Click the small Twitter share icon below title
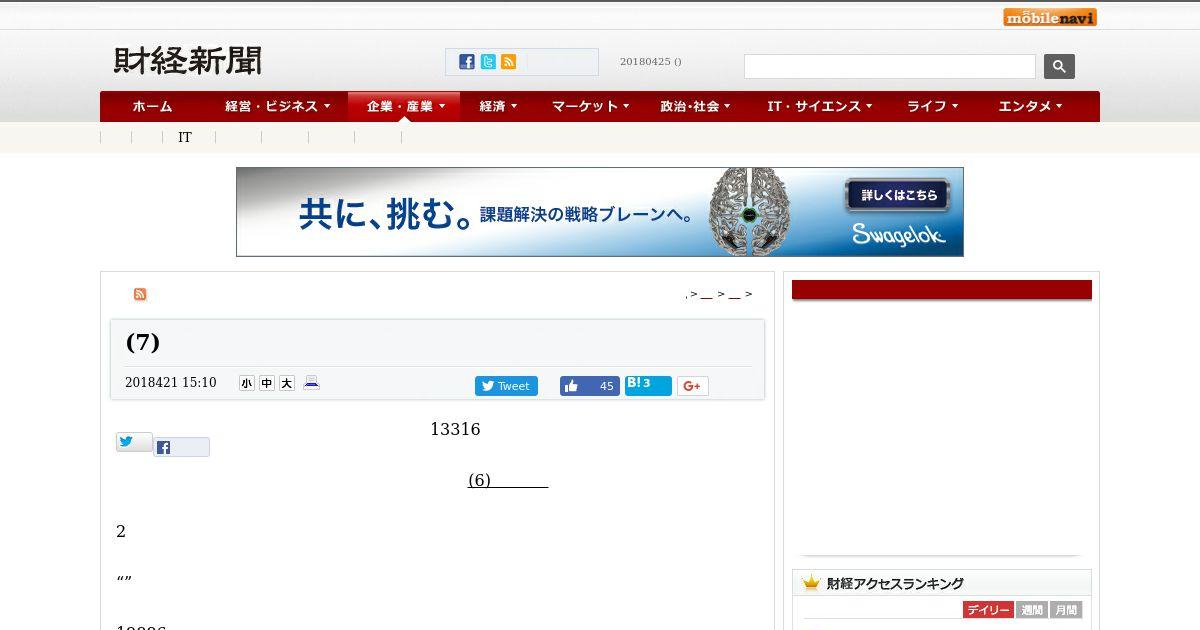The width and height of the screenshot is (1200, 630). (x=134, y=441)
